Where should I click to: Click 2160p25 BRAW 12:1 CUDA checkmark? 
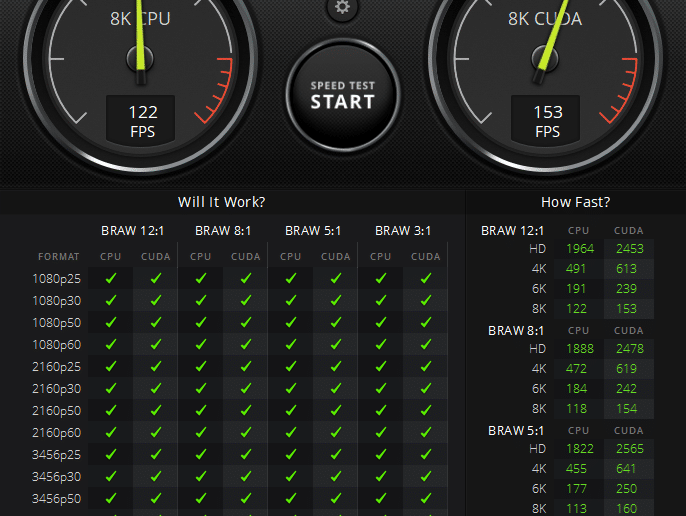(156, 366)
